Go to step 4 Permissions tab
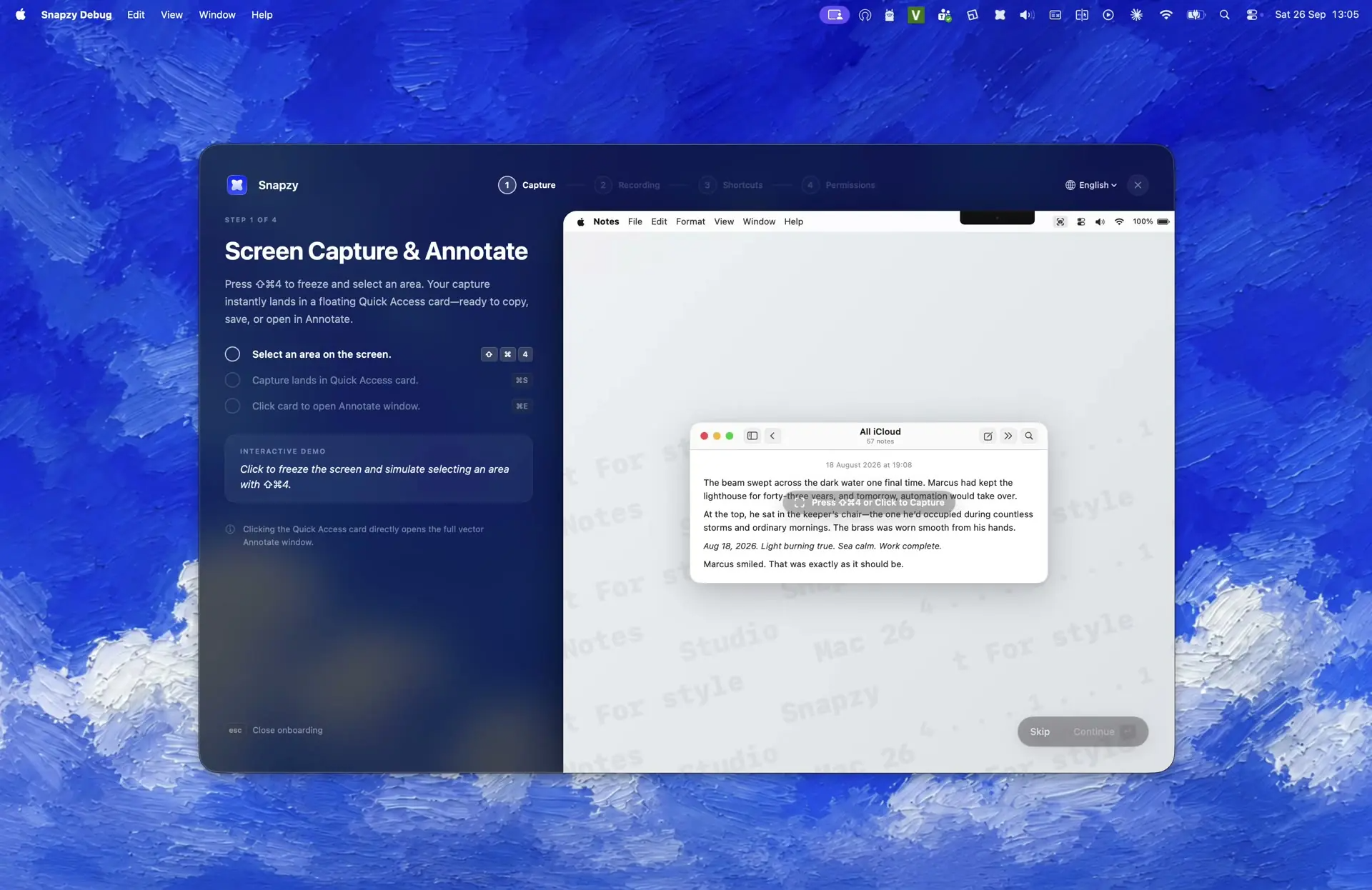The width and height of the screenshot is (1372, 890). [837, 185]
